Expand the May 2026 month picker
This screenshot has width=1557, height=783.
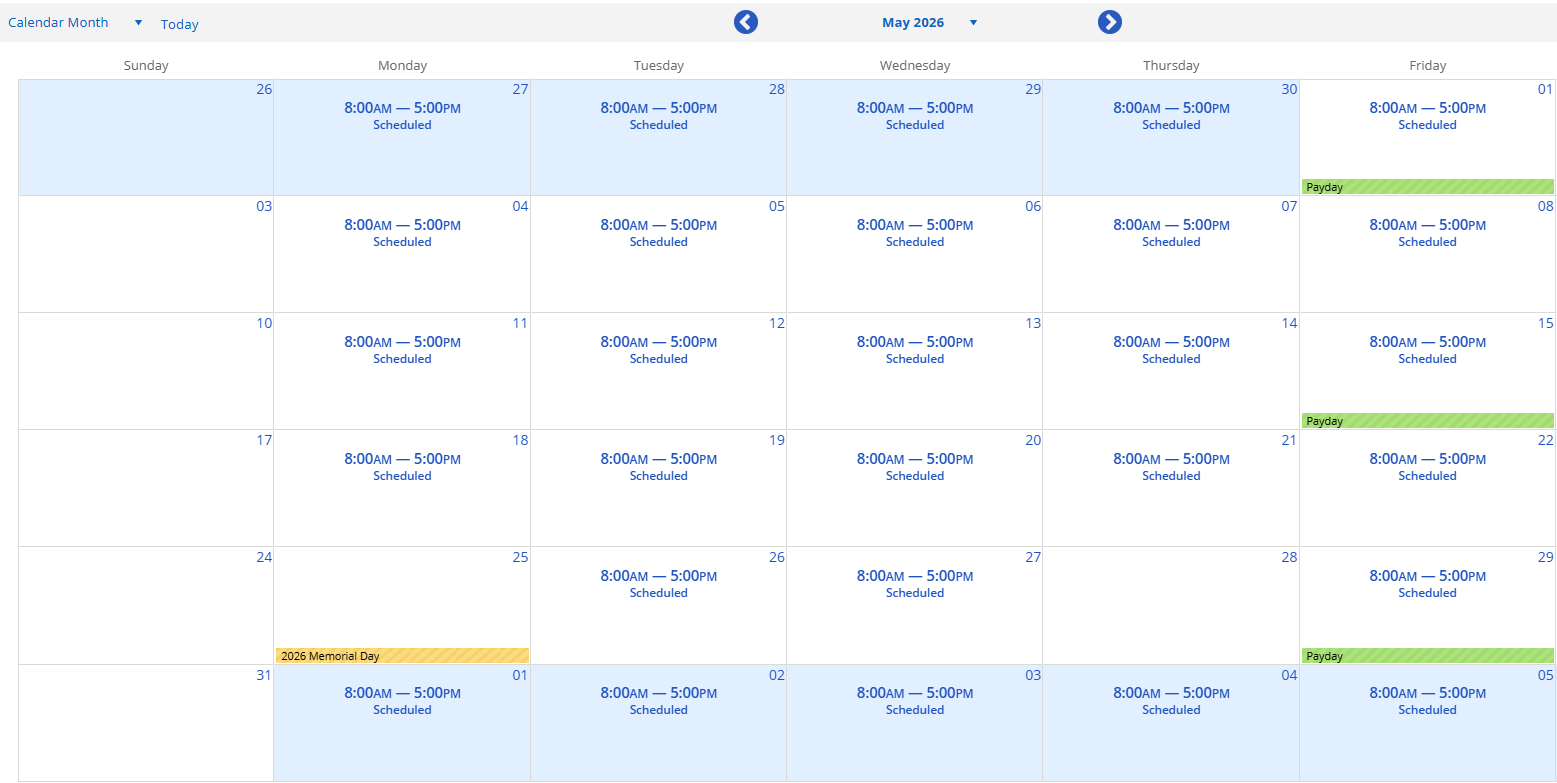[x=930, y=23]
